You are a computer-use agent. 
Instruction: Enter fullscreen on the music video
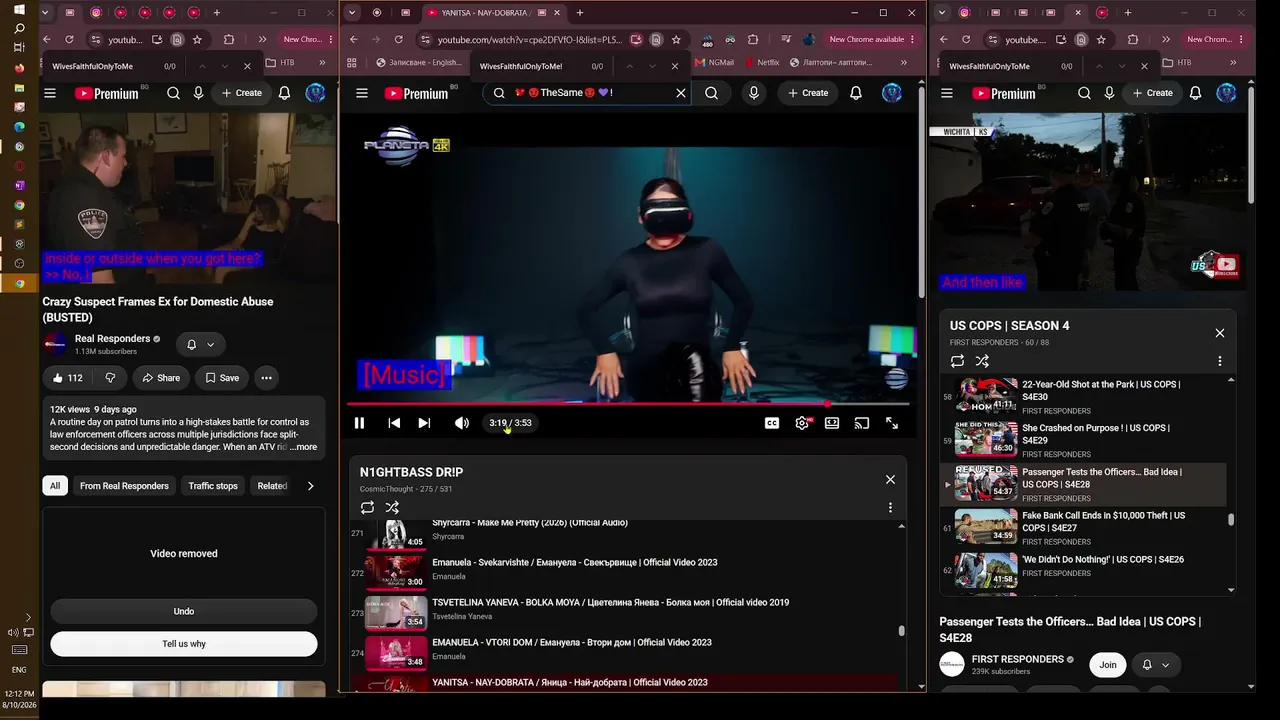892,423
